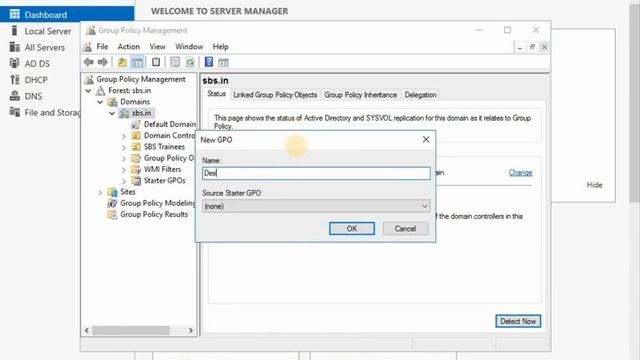Open the File menu
640x360 pixels.
click(x=102, y=47)
